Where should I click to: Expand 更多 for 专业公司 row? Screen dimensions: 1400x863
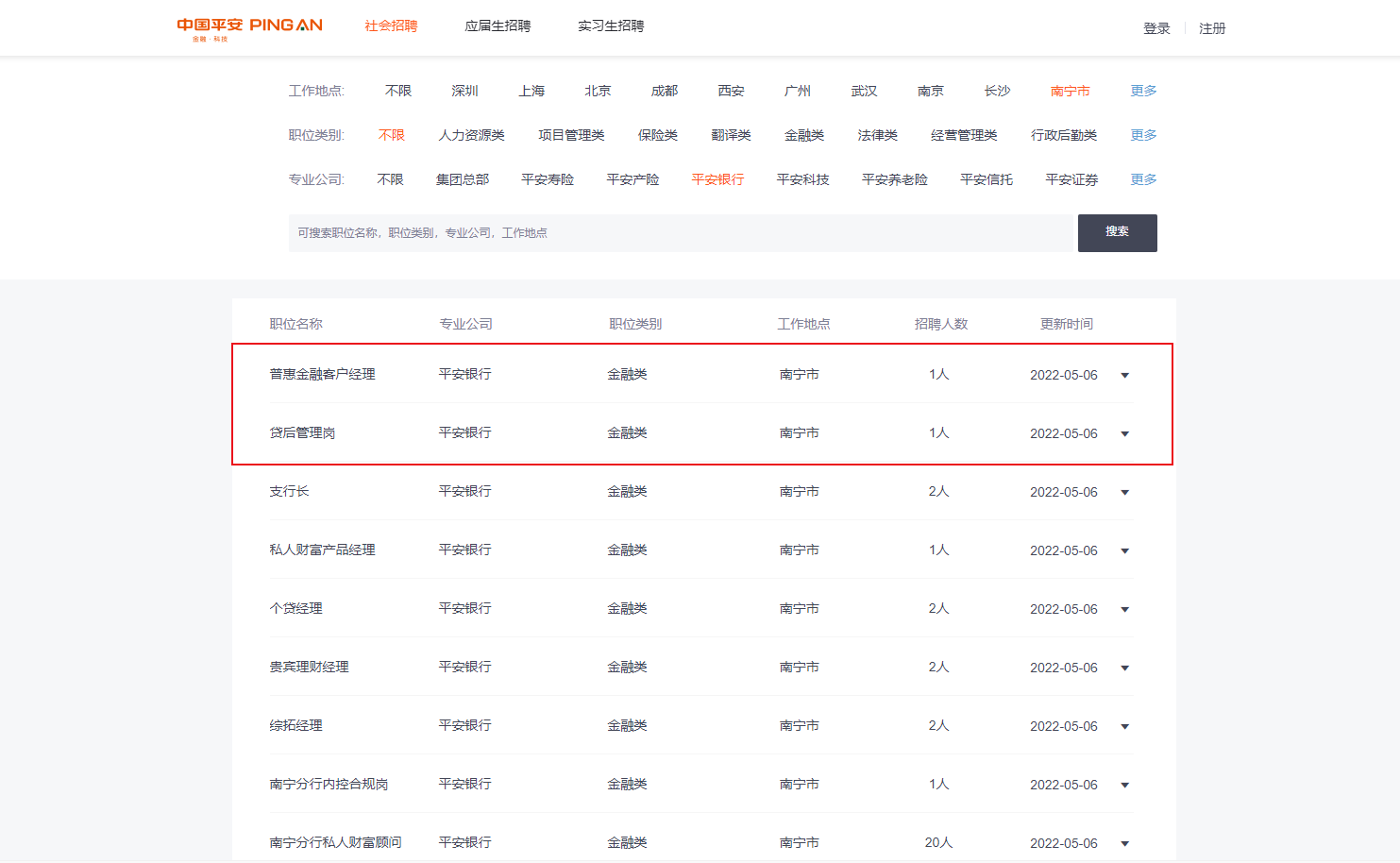tap(1143, 179)
